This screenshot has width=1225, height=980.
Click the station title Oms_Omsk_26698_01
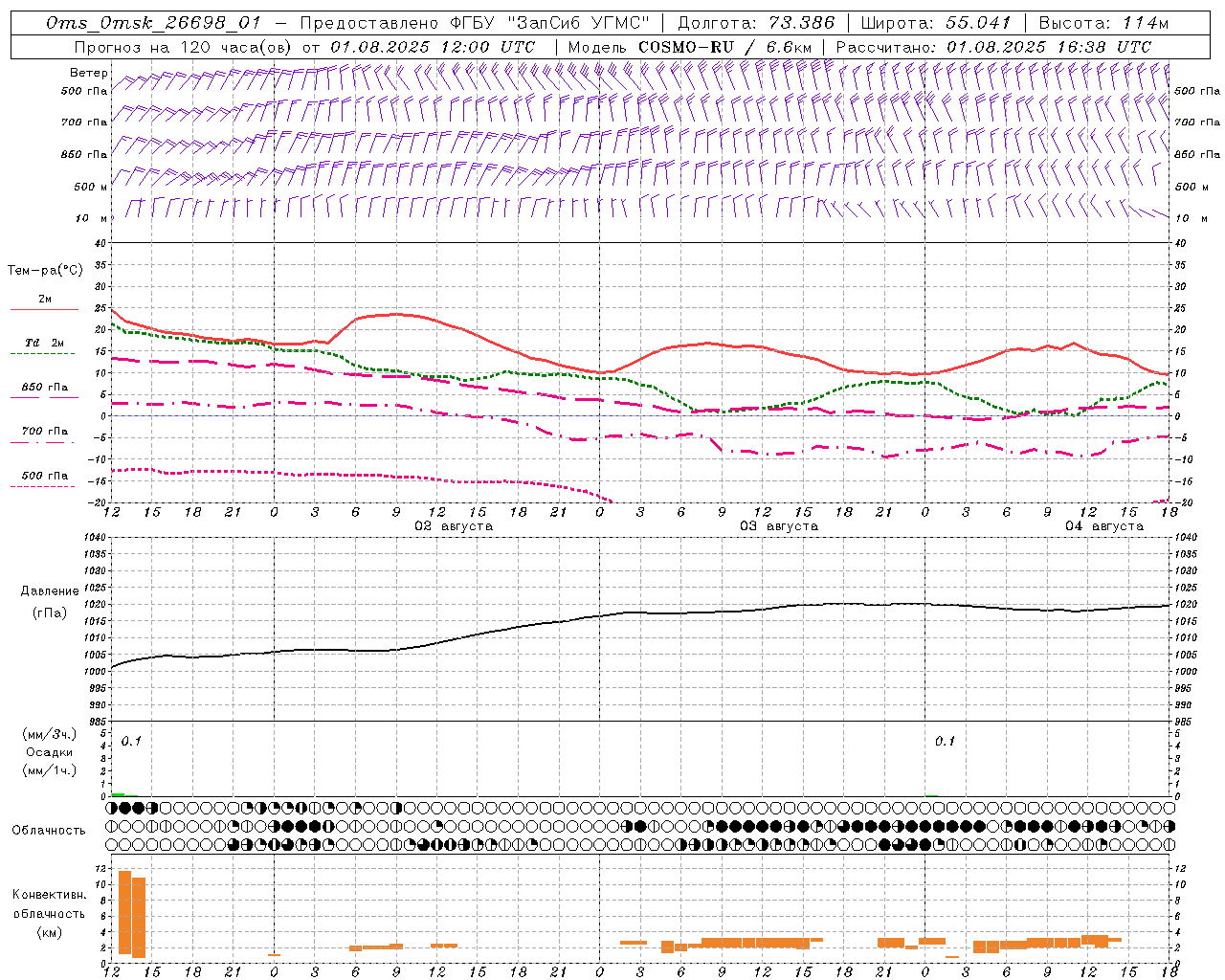153,23
